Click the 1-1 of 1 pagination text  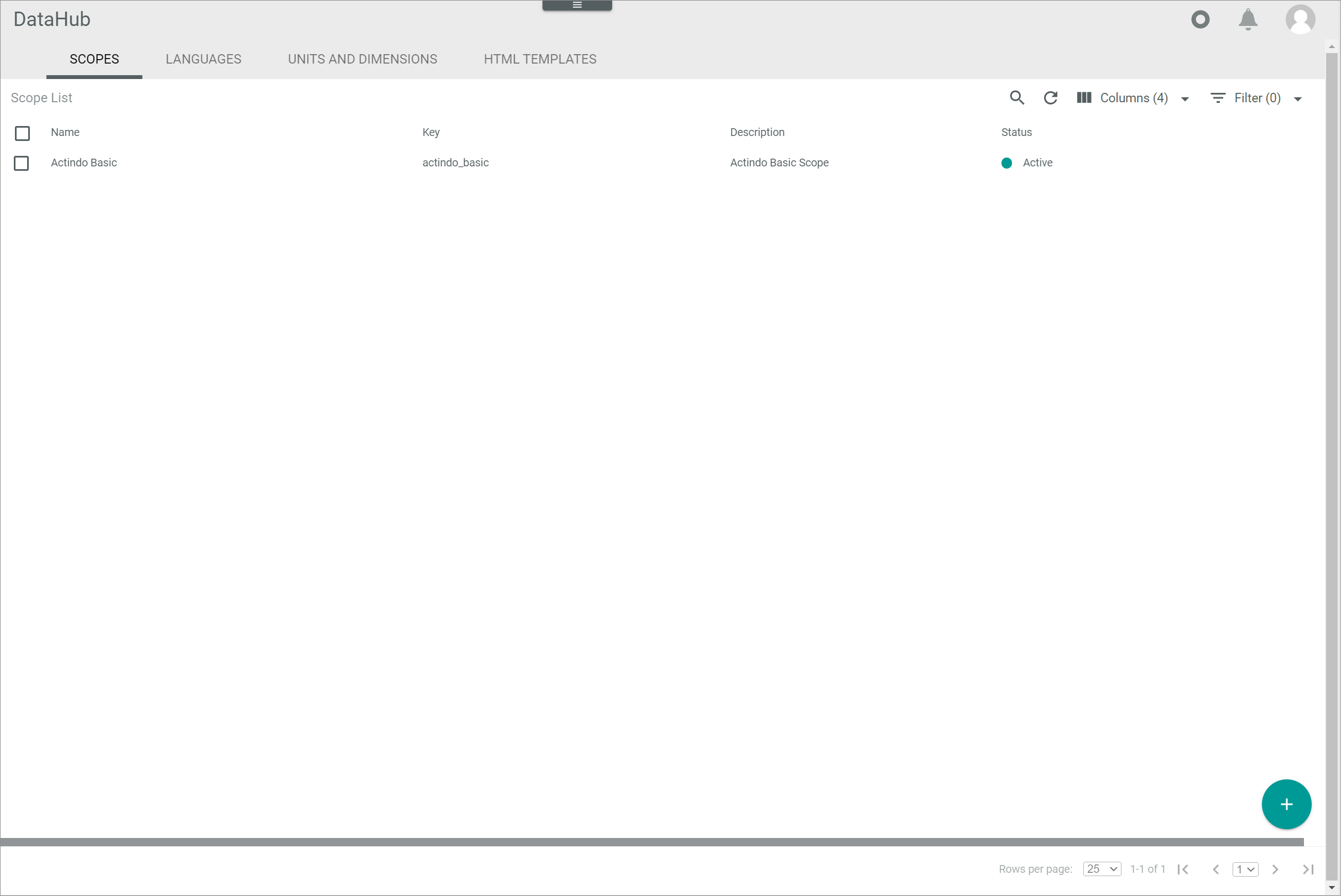point(1147,868)
